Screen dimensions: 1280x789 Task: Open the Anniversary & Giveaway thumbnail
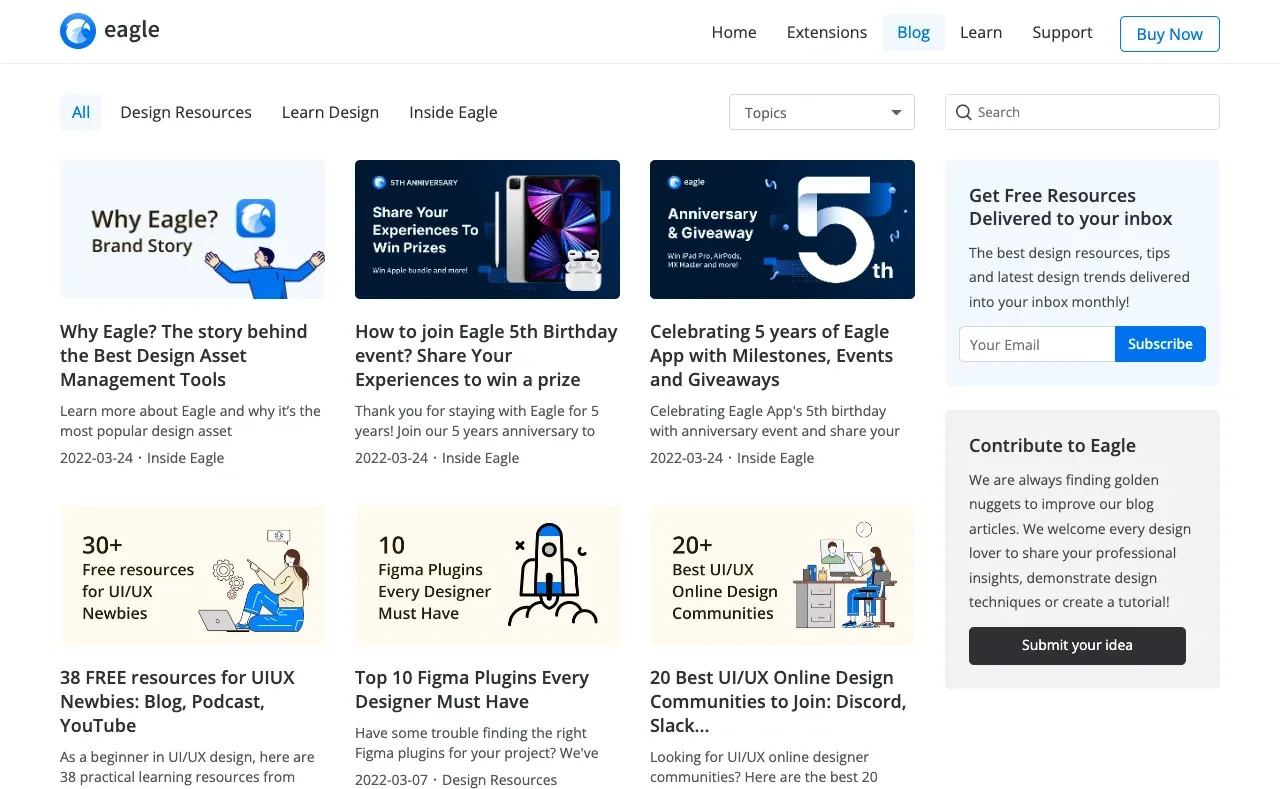pos(782,229)
